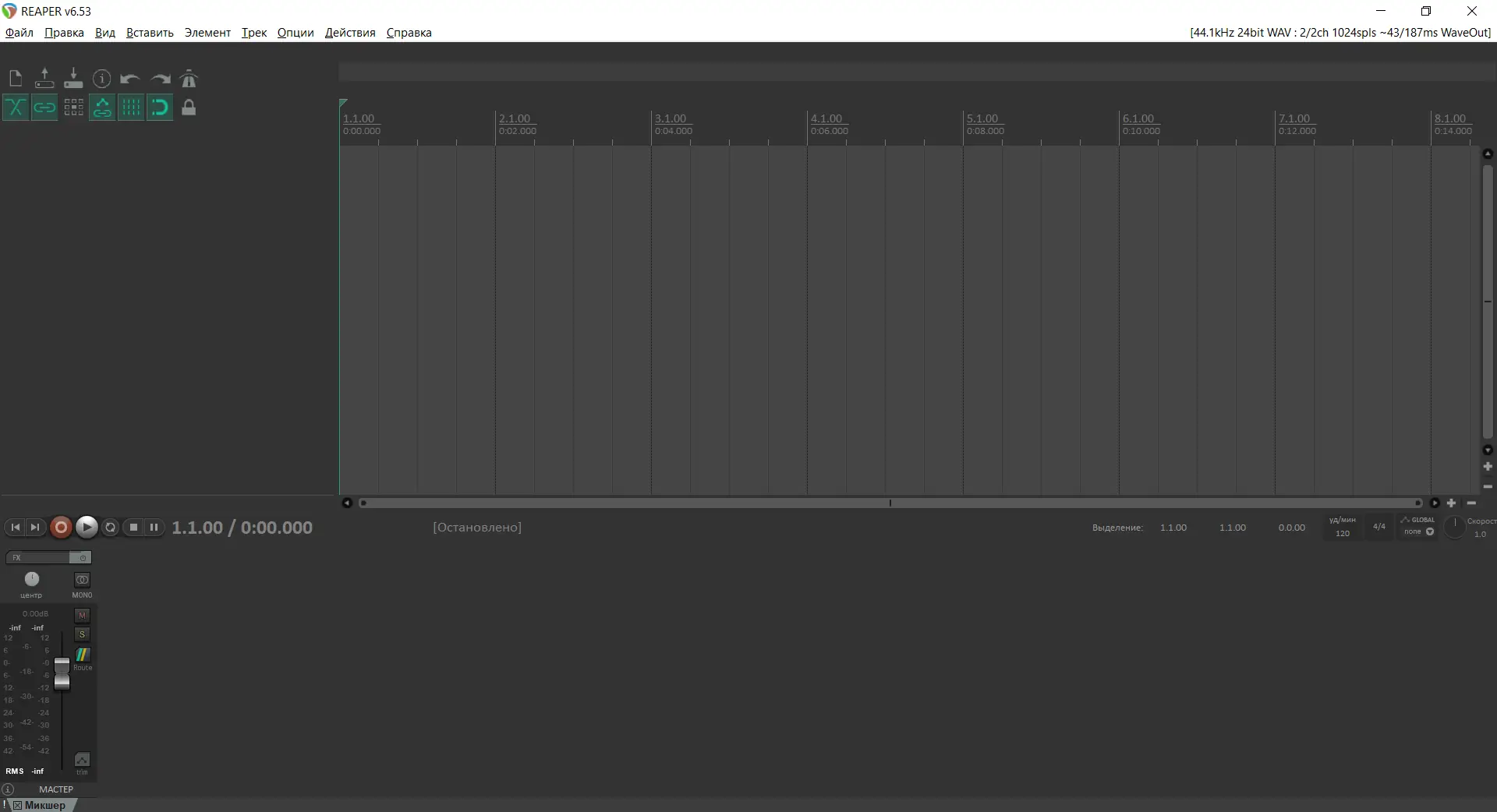Viewport: 1497px width, 812px height.
Task: Toggle move envelope points with items
Action: pos(102,108)
